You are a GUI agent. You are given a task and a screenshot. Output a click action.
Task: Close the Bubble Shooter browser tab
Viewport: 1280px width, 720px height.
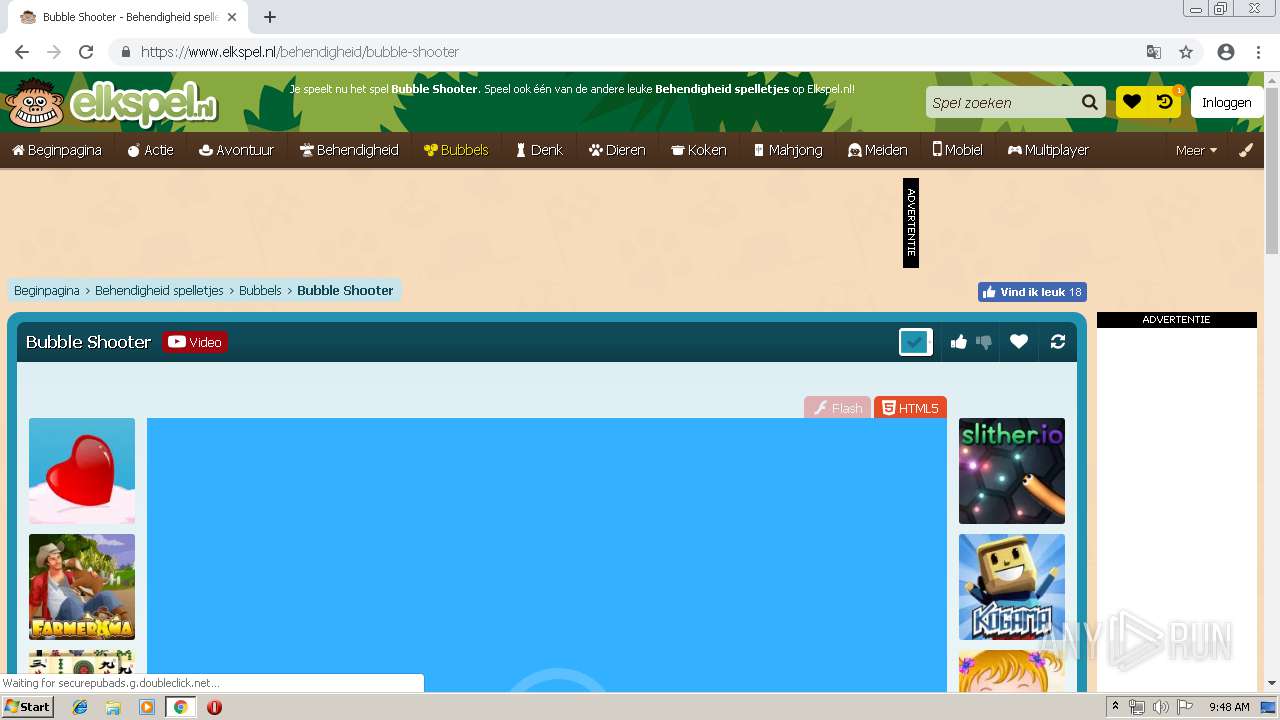point(232,17)
